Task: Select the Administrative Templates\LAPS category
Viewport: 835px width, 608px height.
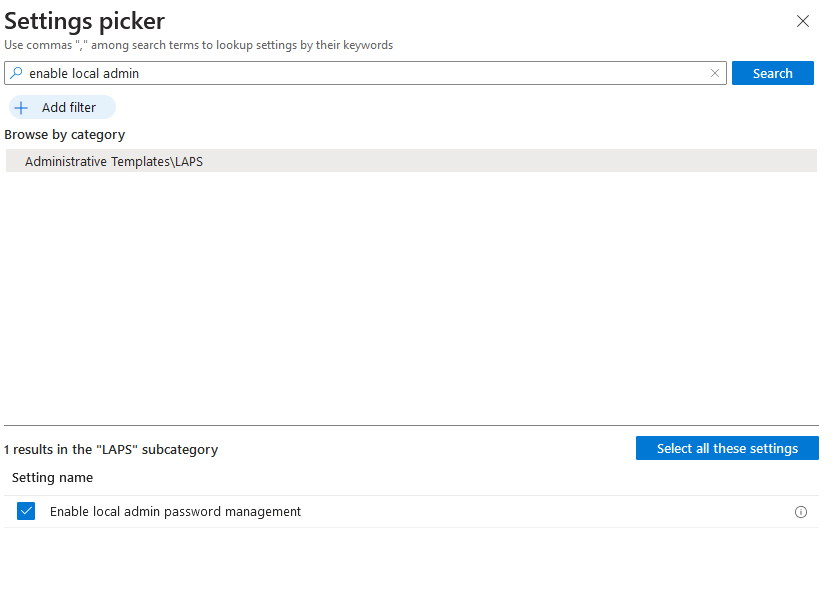Action: pos(114,161)
